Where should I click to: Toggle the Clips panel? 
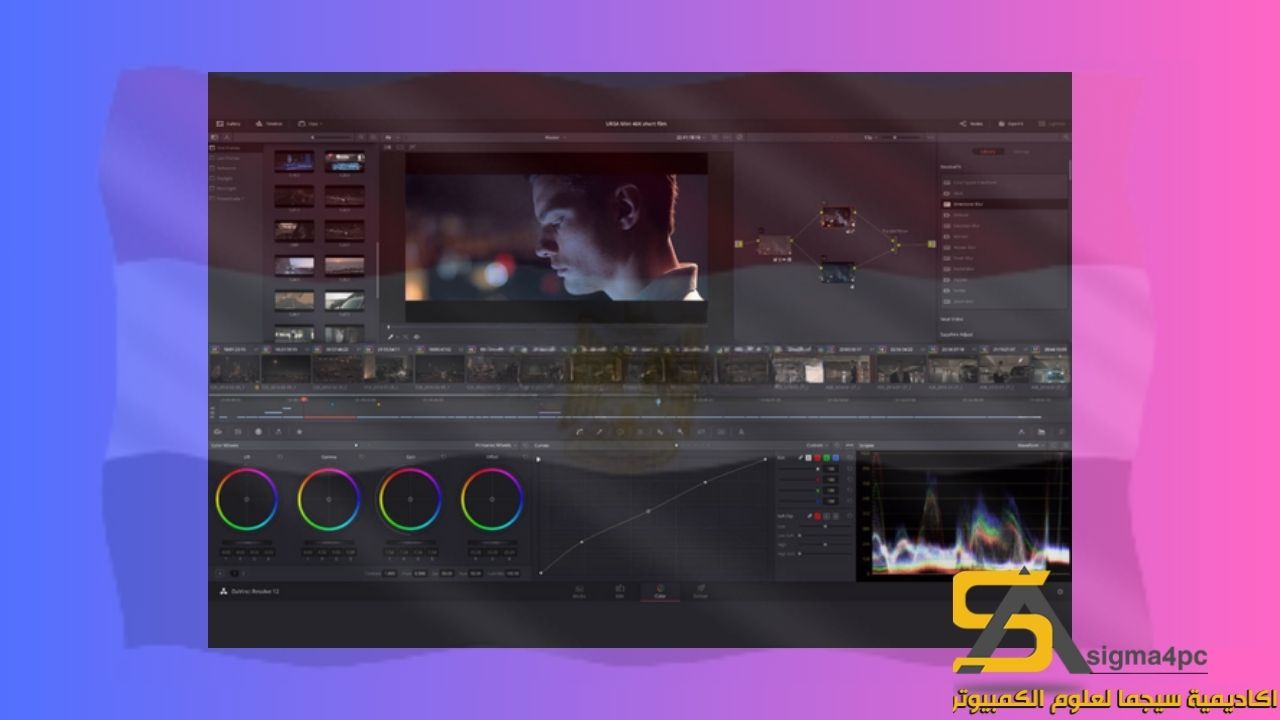(x=310, y=124)
